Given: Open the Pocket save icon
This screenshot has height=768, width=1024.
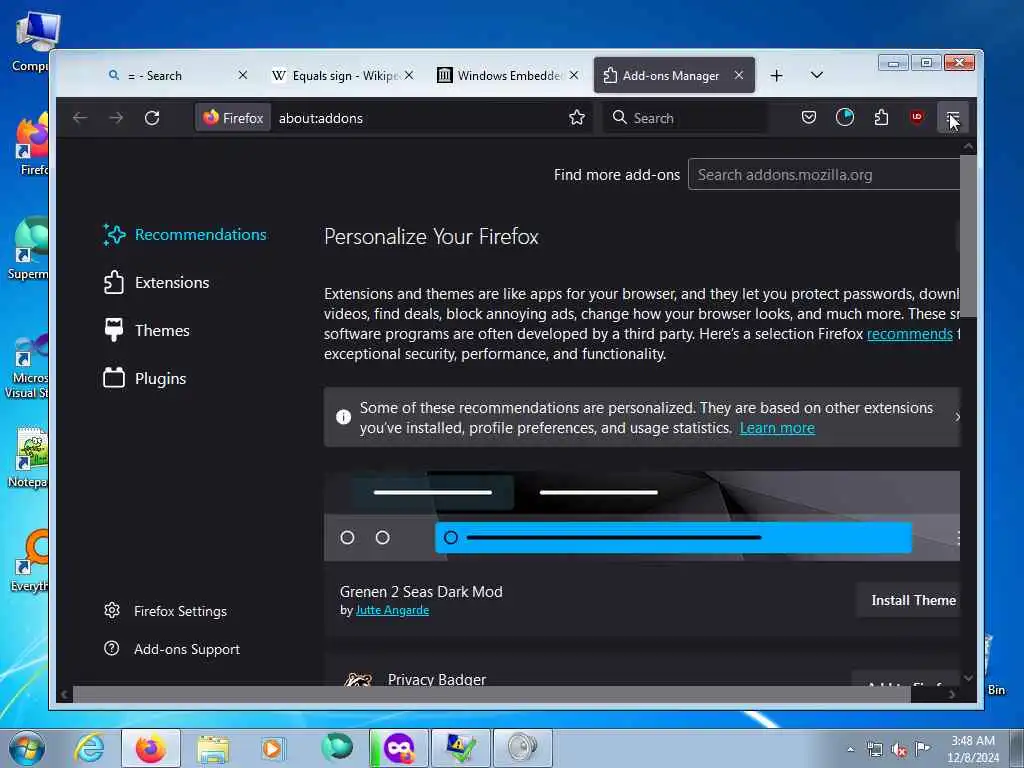Looking at the screenshot, I should point(808,118).
